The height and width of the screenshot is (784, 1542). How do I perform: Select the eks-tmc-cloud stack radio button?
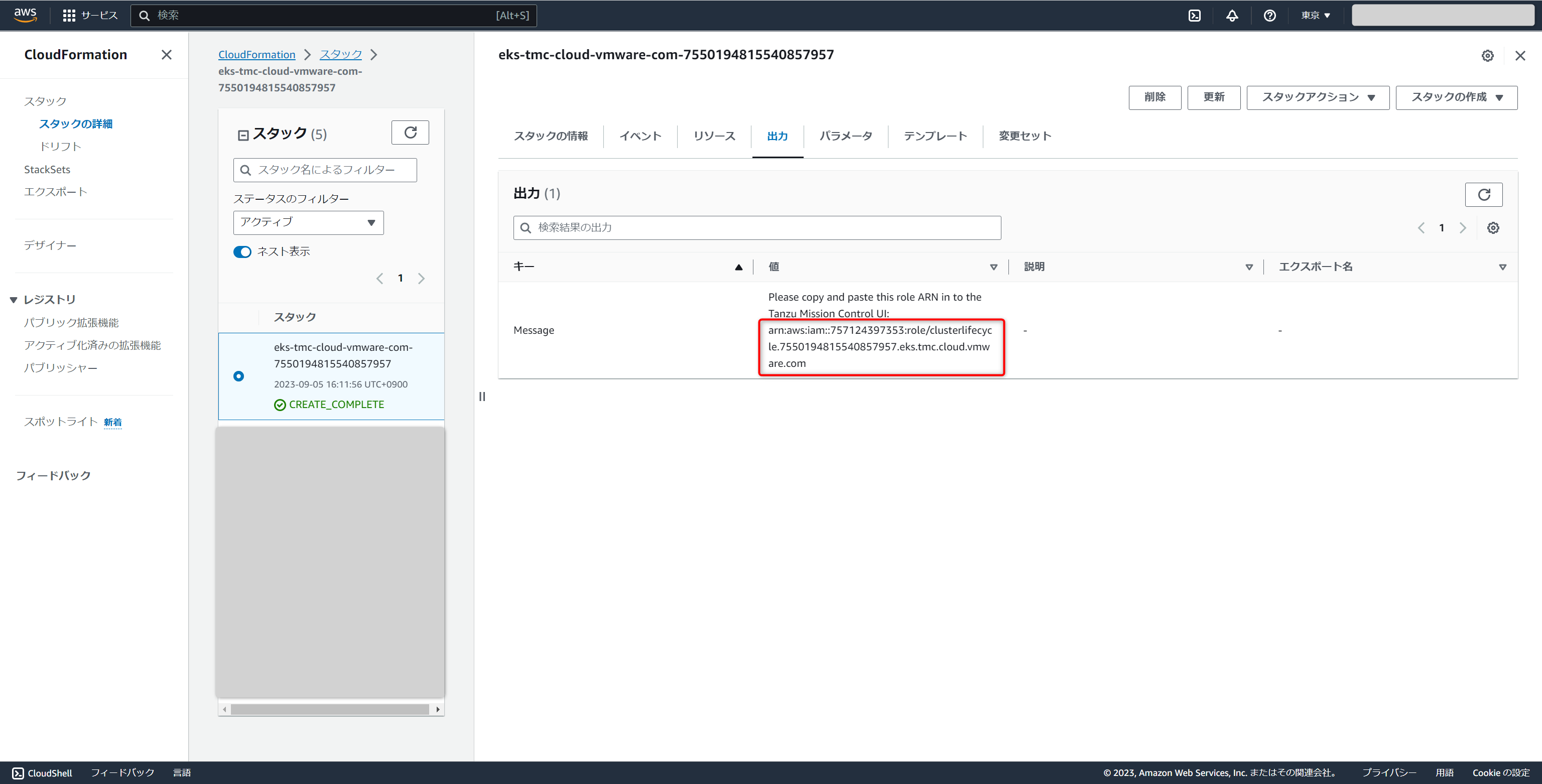[x=239, y=376]
